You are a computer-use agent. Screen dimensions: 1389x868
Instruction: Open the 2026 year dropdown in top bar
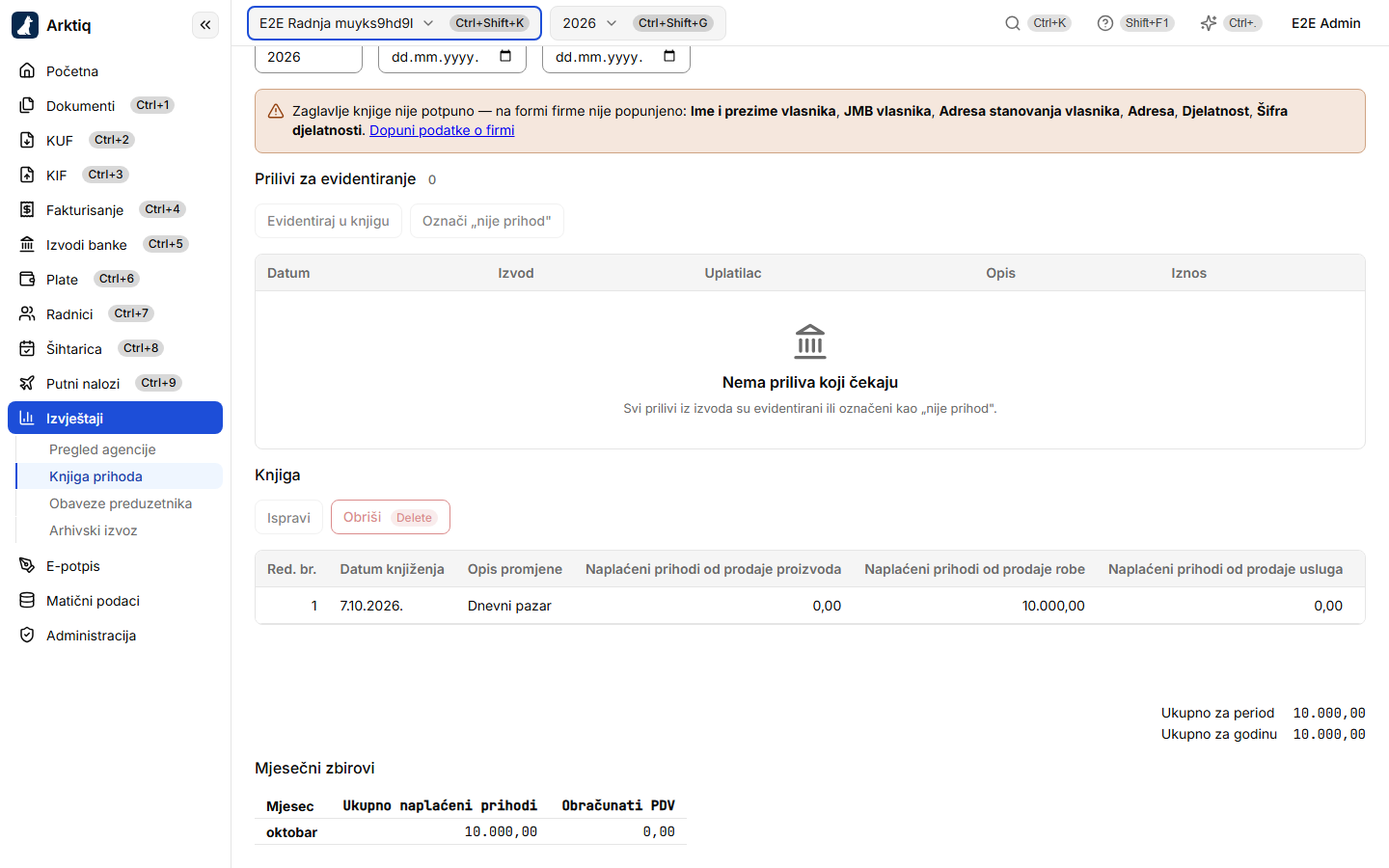(638, 23)
